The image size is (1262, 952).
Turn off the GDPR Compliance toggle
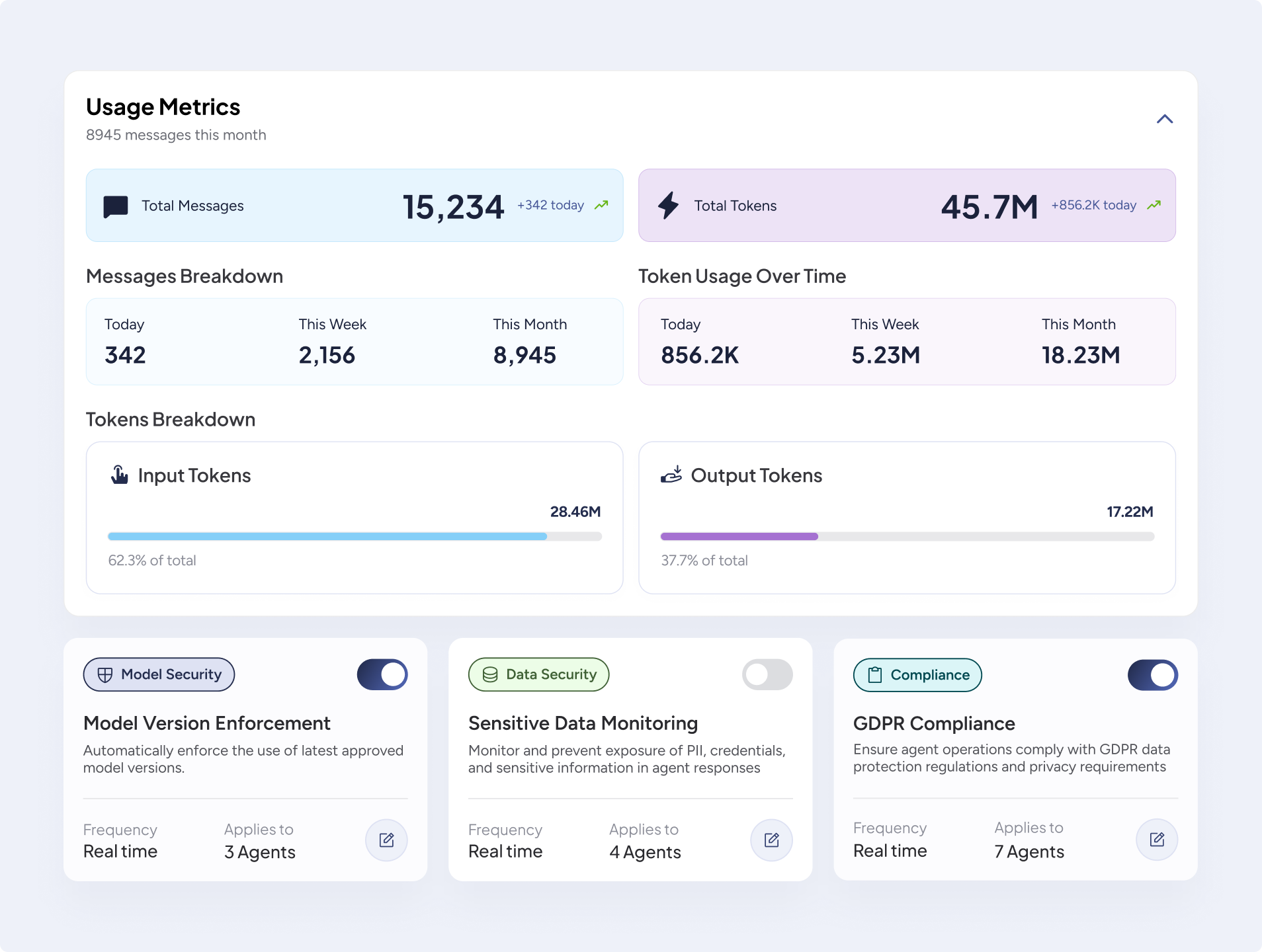click(1153, 675)
